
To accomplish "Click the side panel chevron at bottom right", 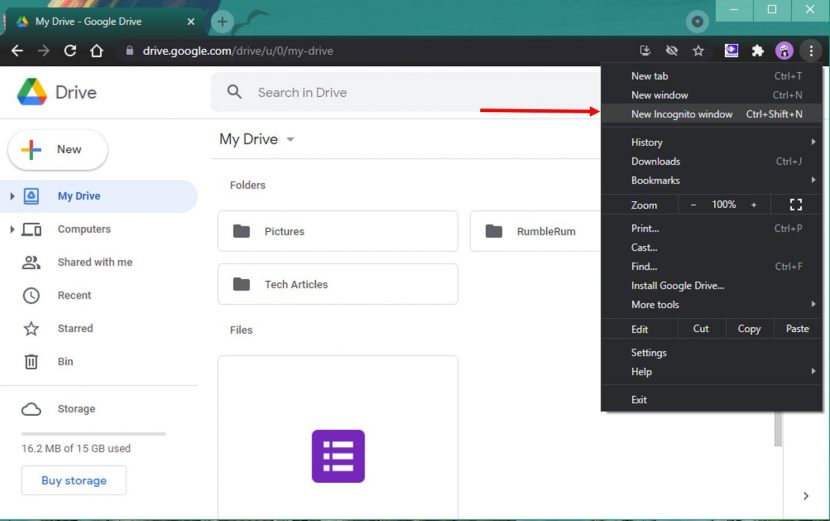I will (x=806, y=496).
